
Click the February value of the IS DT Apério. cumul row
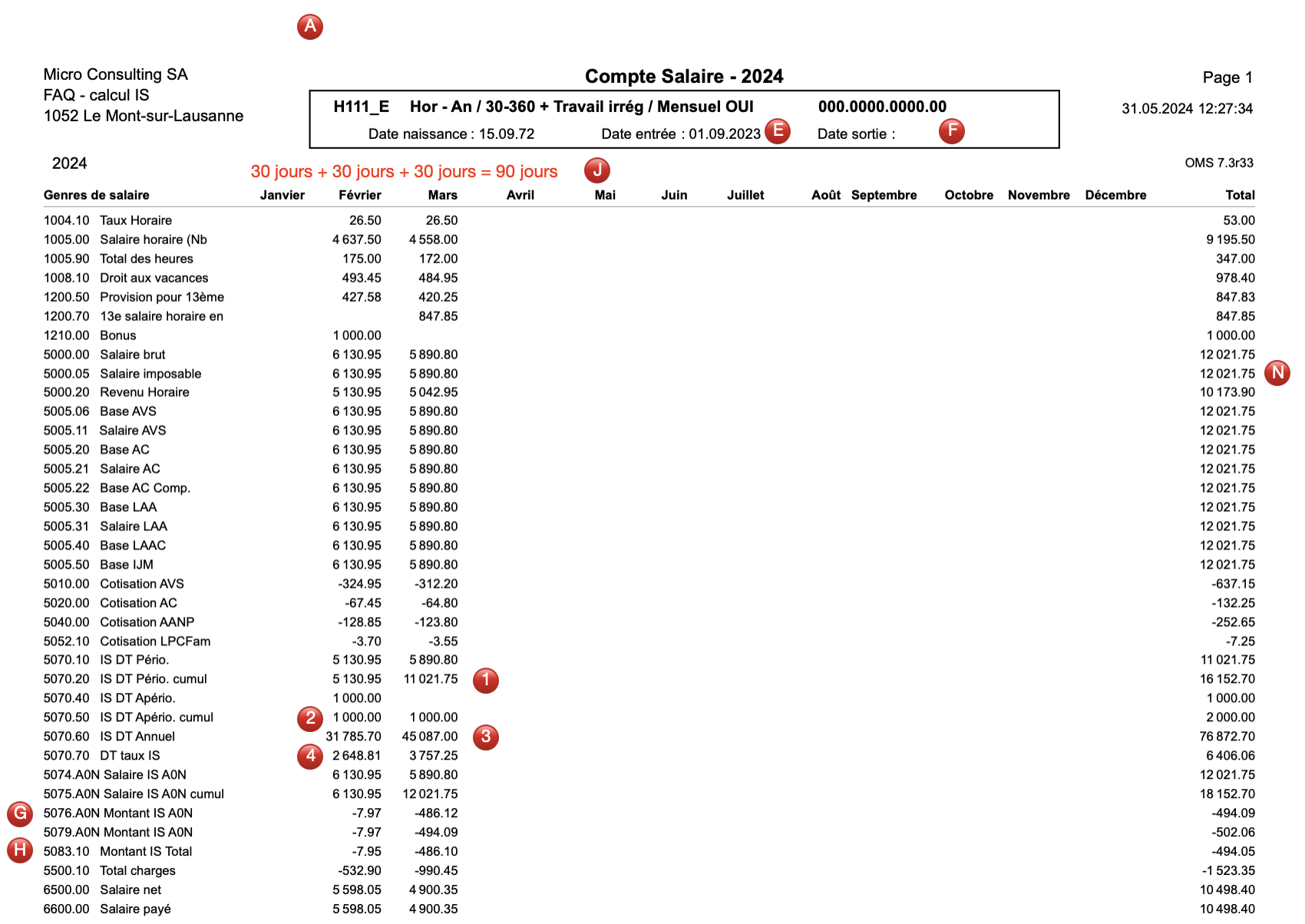[x=357, y=718]
